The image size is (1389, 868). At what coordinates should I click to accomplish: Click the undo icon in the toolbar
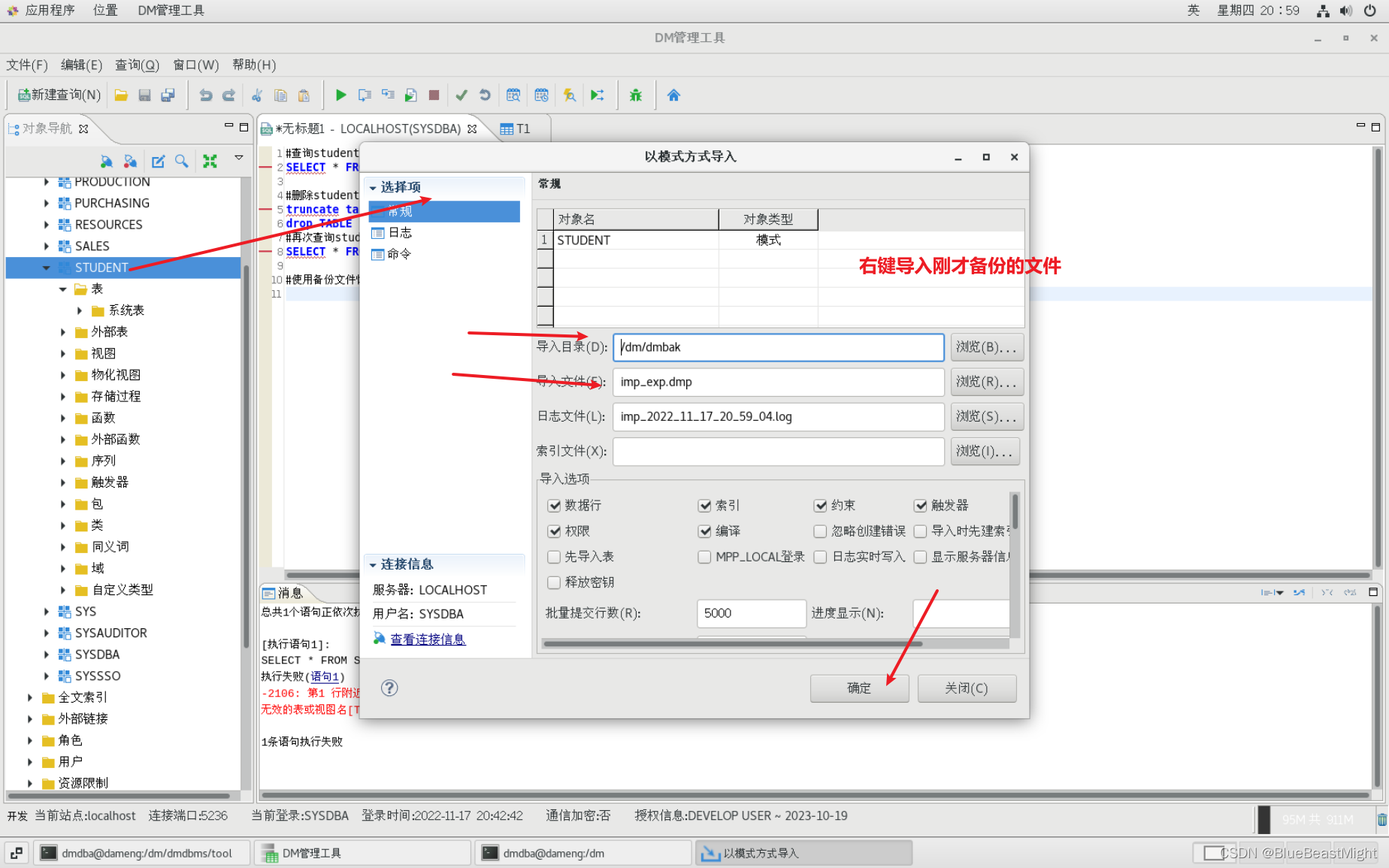click(x=204, y=95)
